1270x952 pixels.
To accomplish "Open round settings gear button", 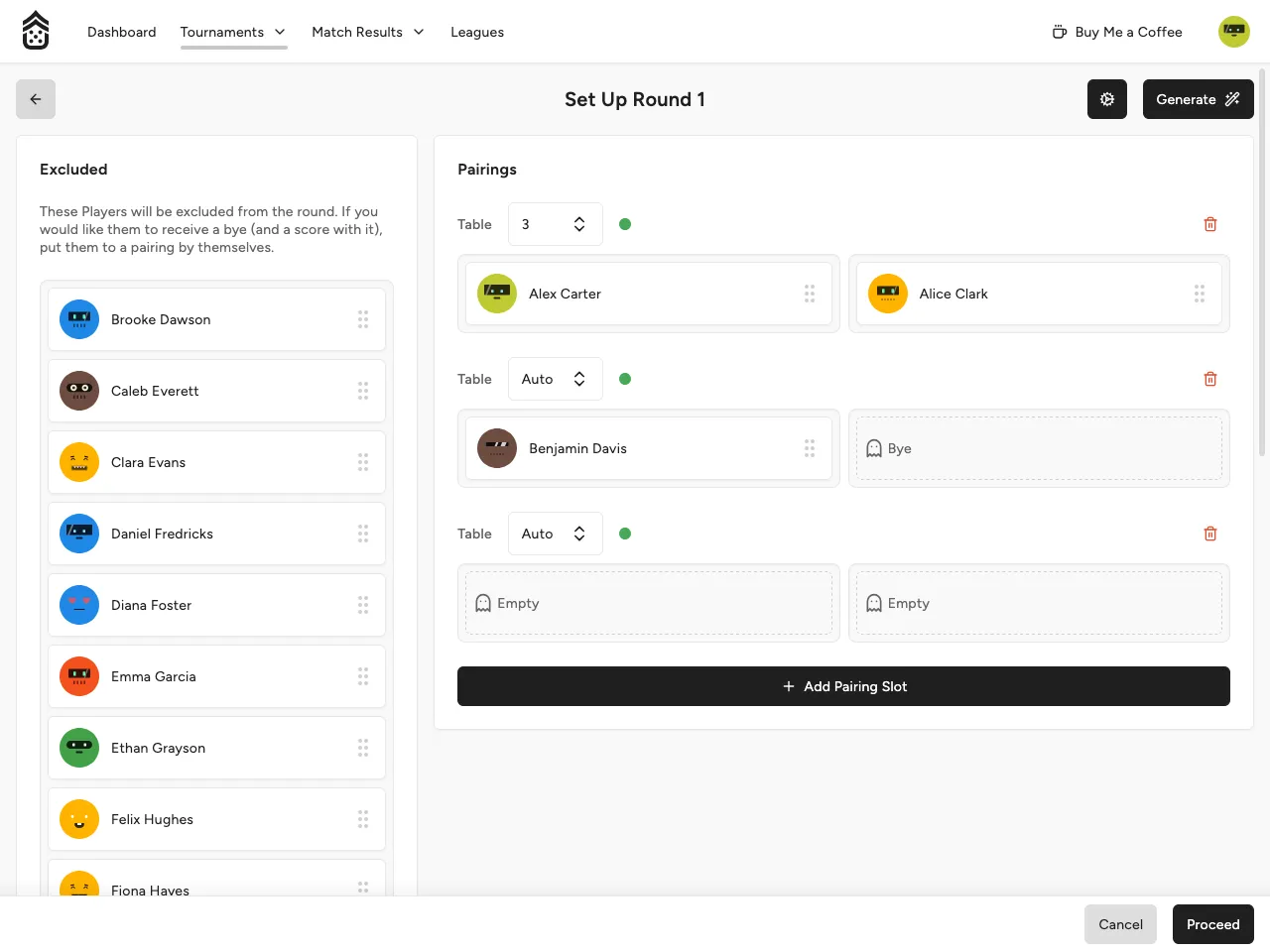I will click(x=1107, y=99).
